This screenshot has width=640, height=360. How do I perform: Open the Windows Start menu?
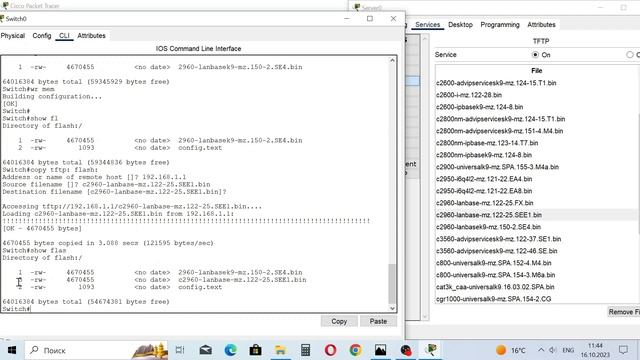coord(12,350)
